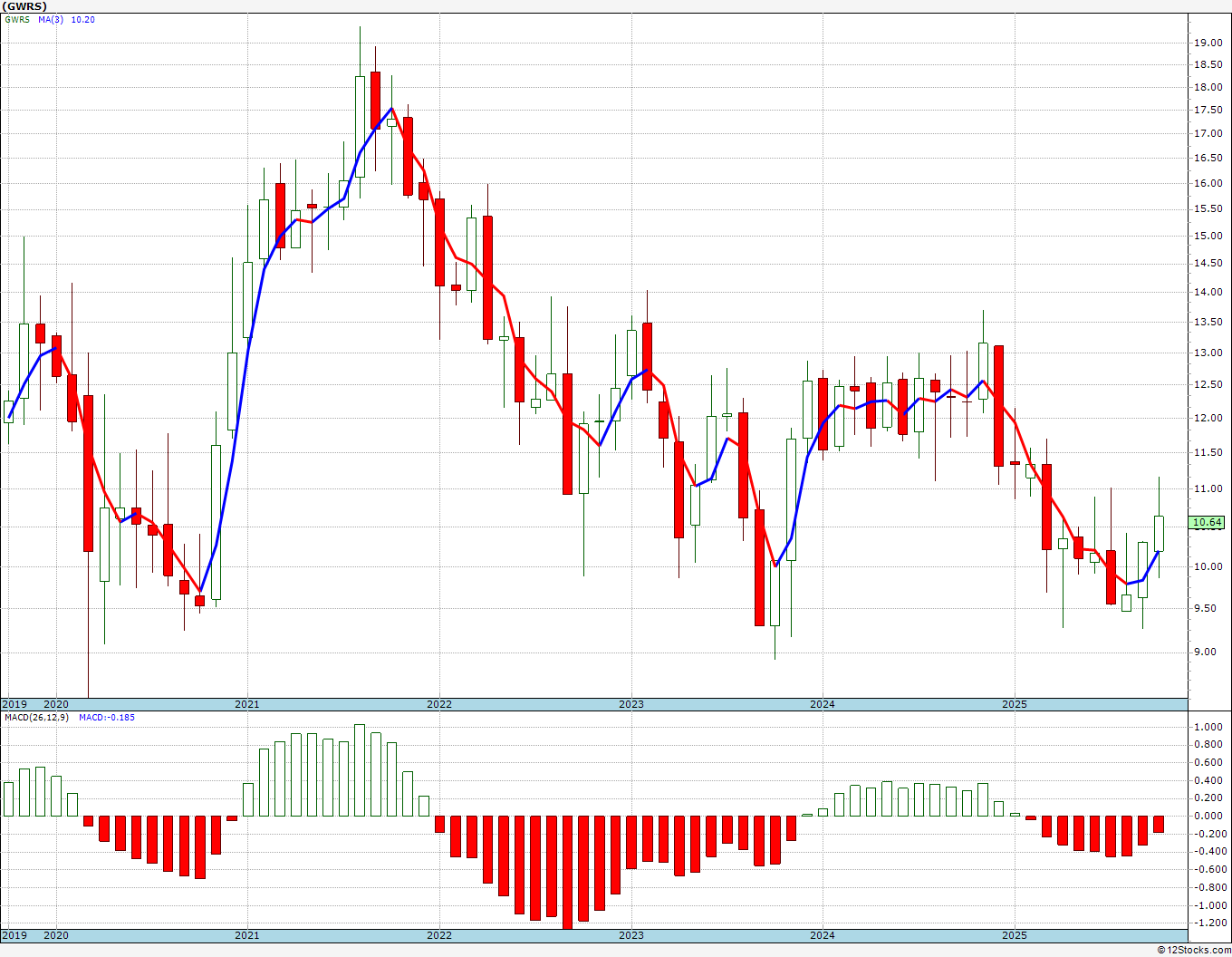Select 2022 on the price chart timeline

439,704
